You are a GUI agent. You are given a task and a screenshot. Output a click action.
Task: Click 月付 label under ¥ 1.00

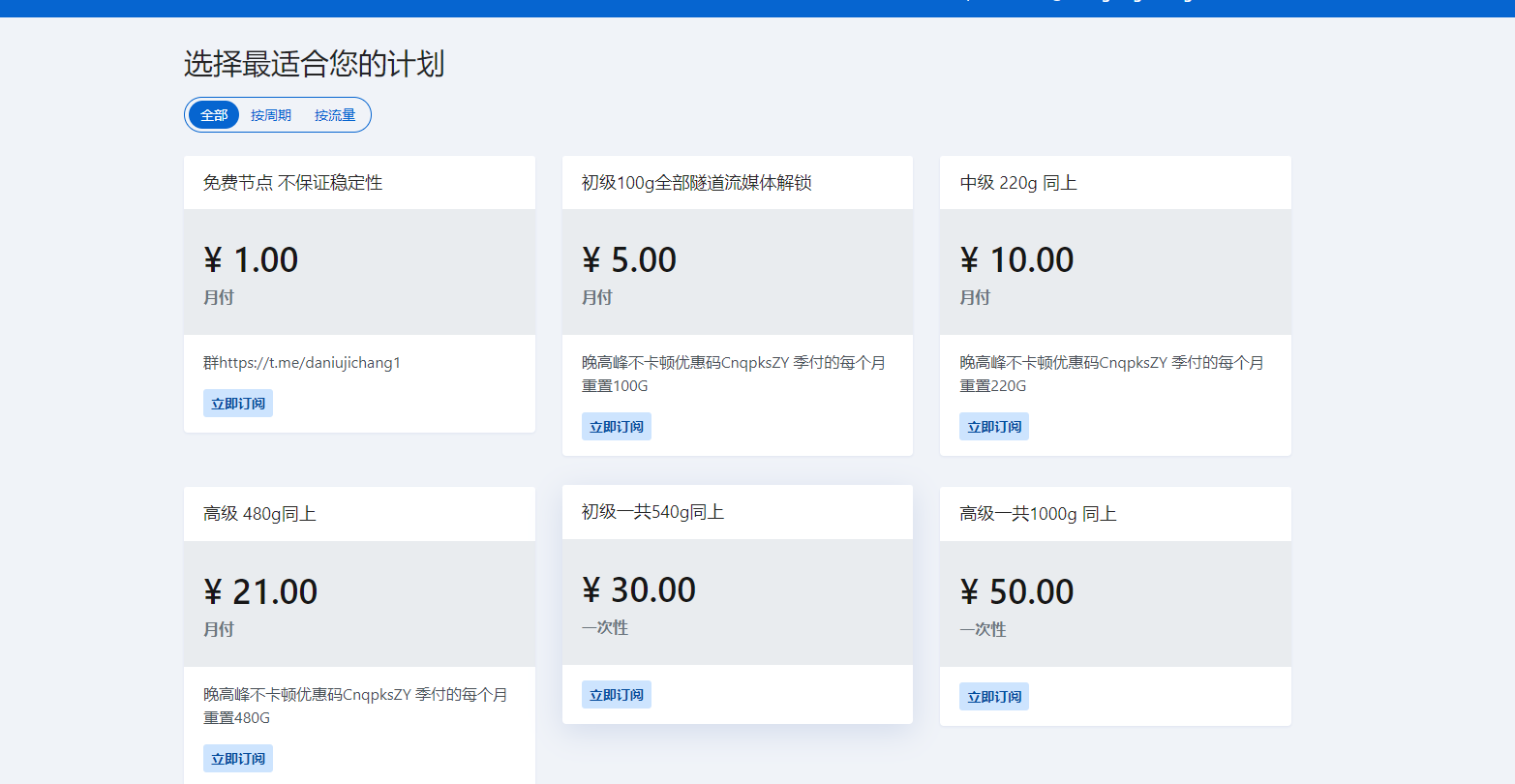pyautogui.click(x=219, y=297)
